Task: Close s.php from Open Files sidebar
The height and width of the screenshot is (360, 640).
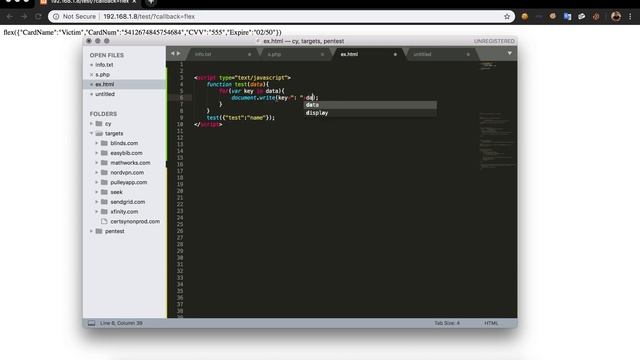Action: click(91, 75)
